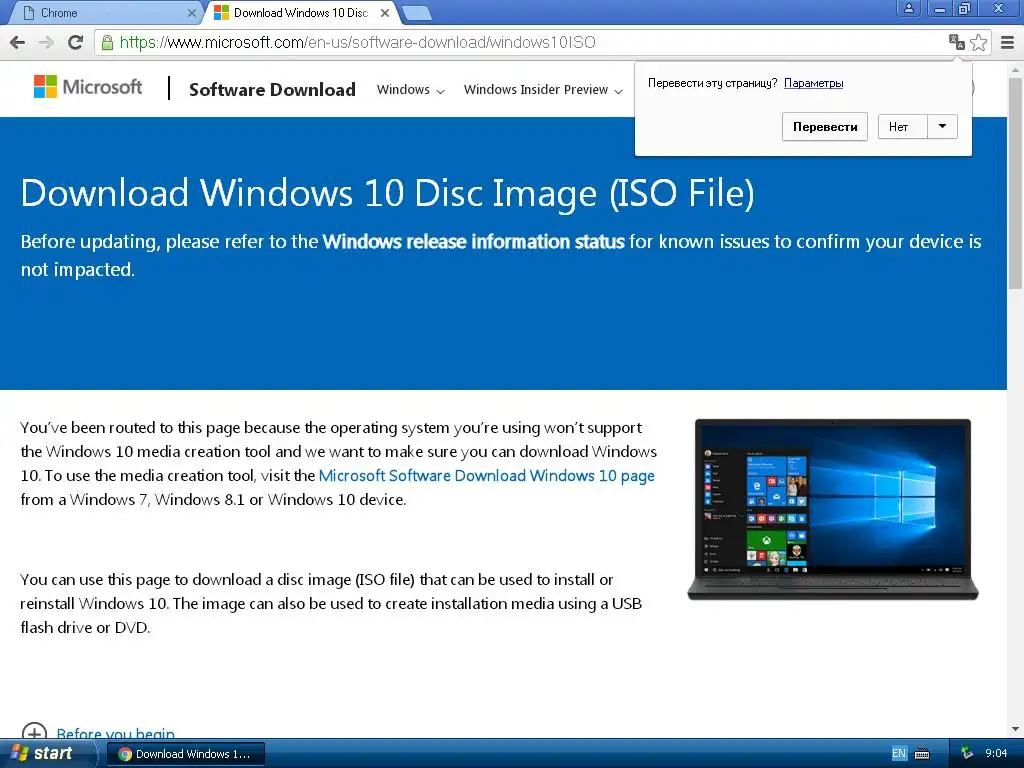Viewport: 1024px width, 768px height.
Task: Click the browser forward arrow
Action: tap(46, 42)
